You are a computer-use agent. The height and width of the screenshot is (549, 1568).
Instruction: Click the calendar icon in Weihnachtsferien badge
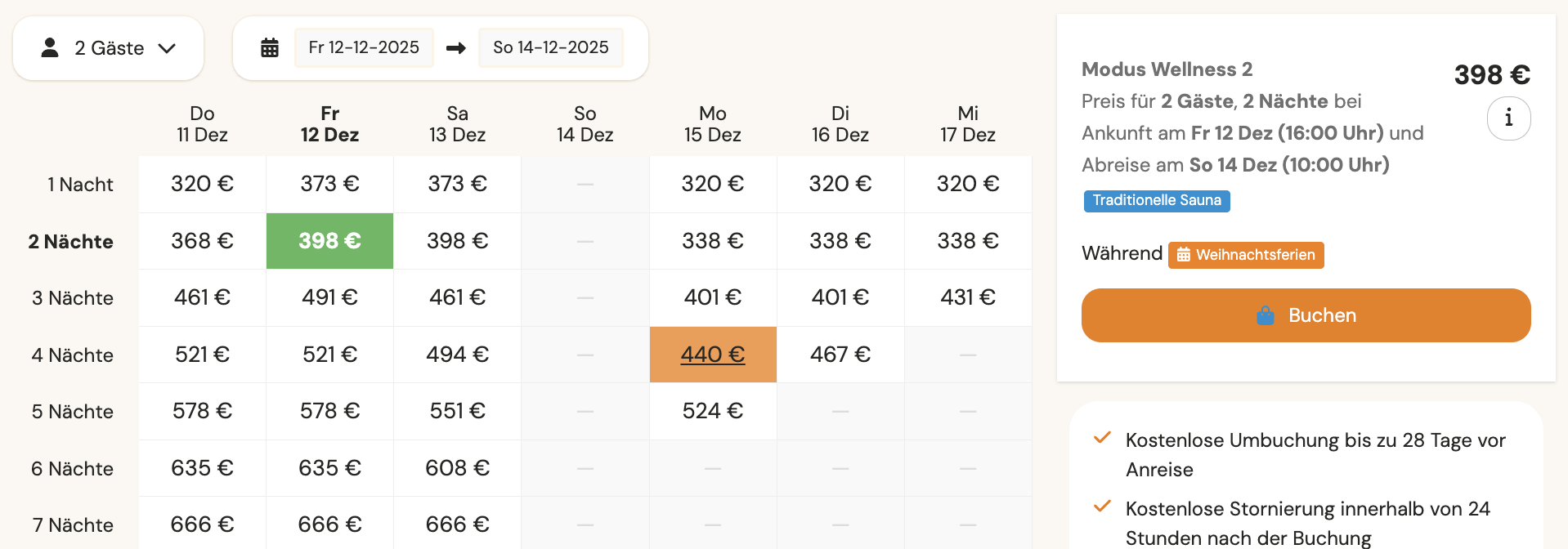pyautogui.click(x=1183, y=255)
